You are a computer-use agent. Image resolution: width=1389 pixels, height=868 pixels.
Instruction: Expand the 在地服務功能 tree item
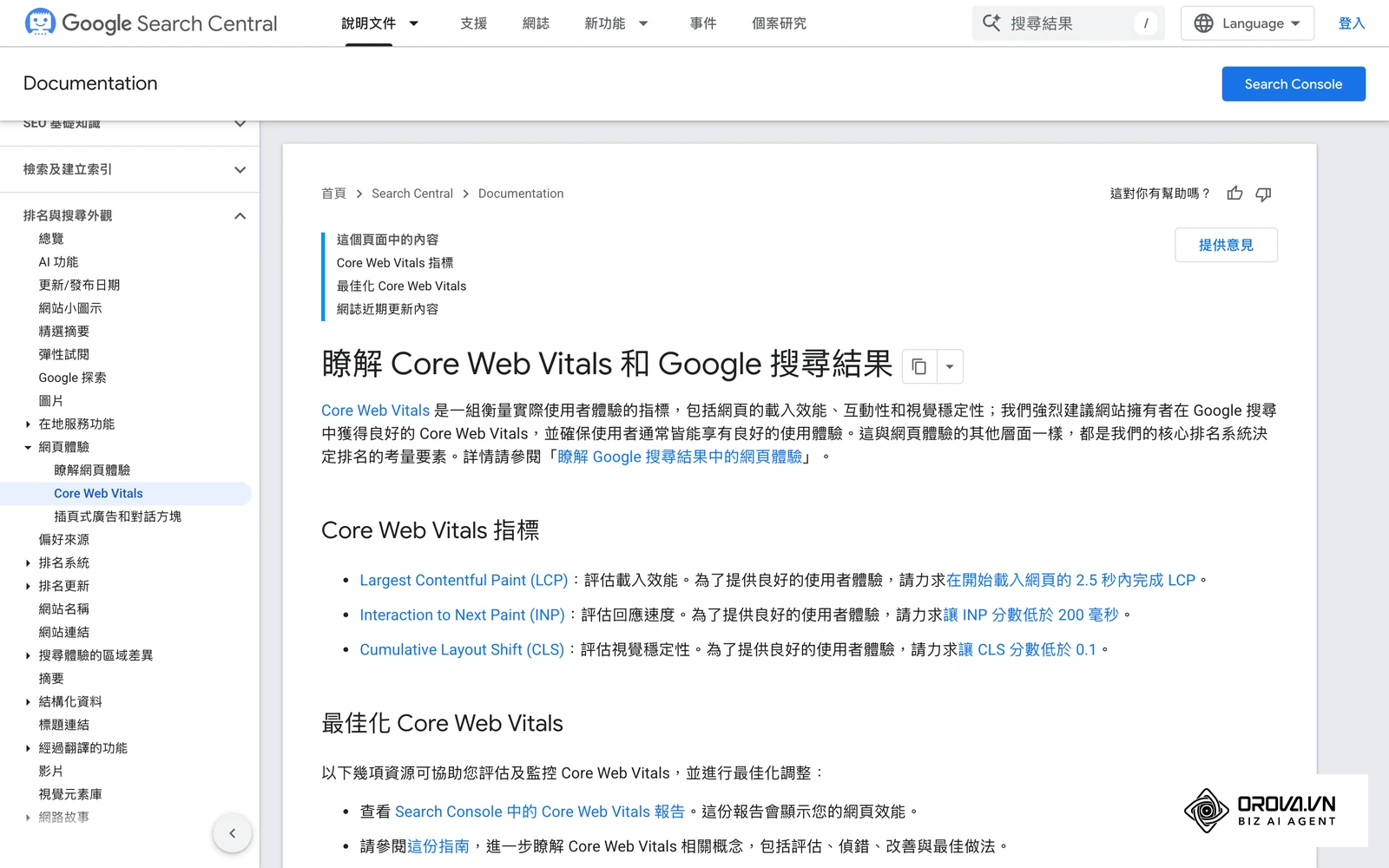(x=28, y=424)
